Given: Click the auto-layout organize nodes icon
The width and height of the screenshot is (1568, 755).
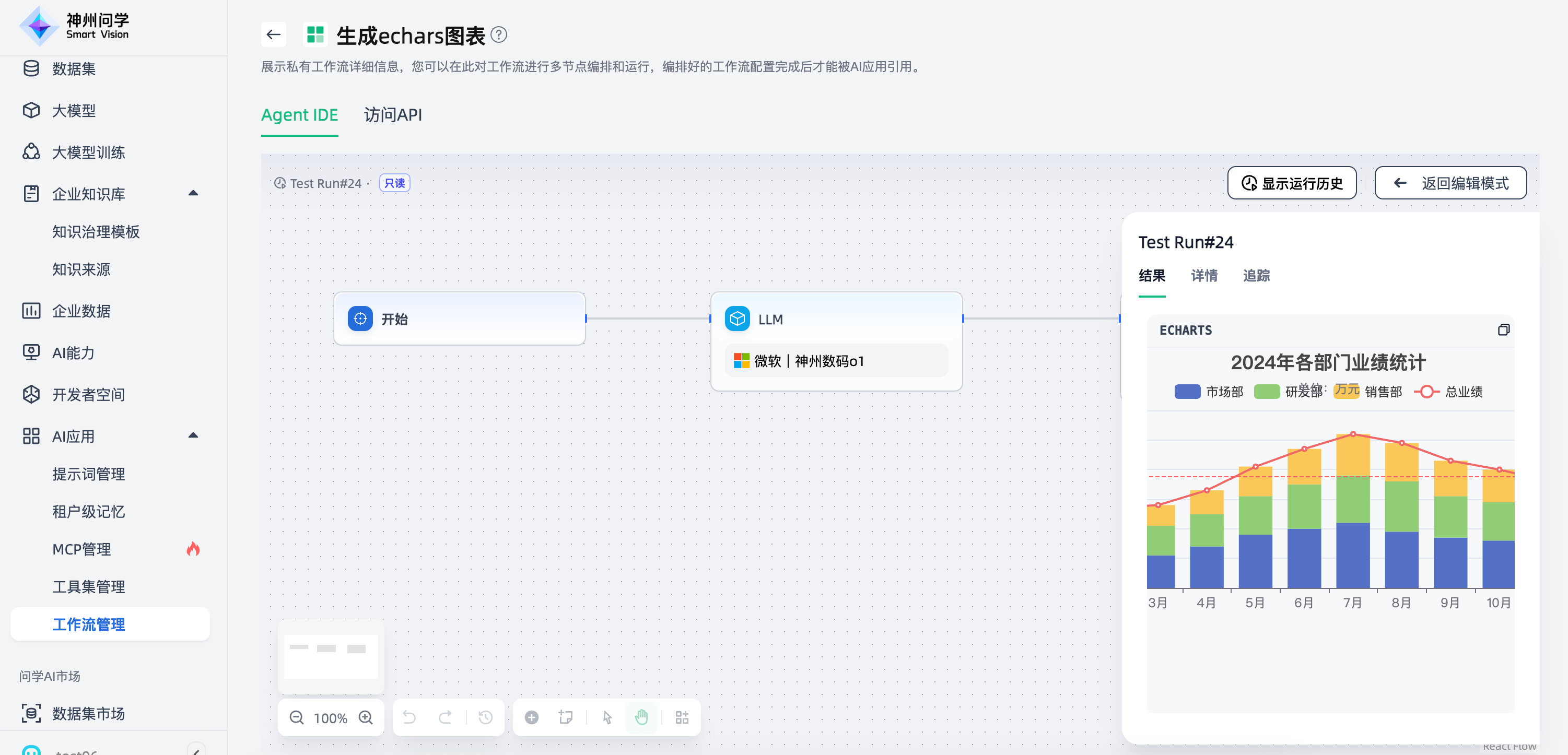Looking at the screenshot, I should point(682,718).
